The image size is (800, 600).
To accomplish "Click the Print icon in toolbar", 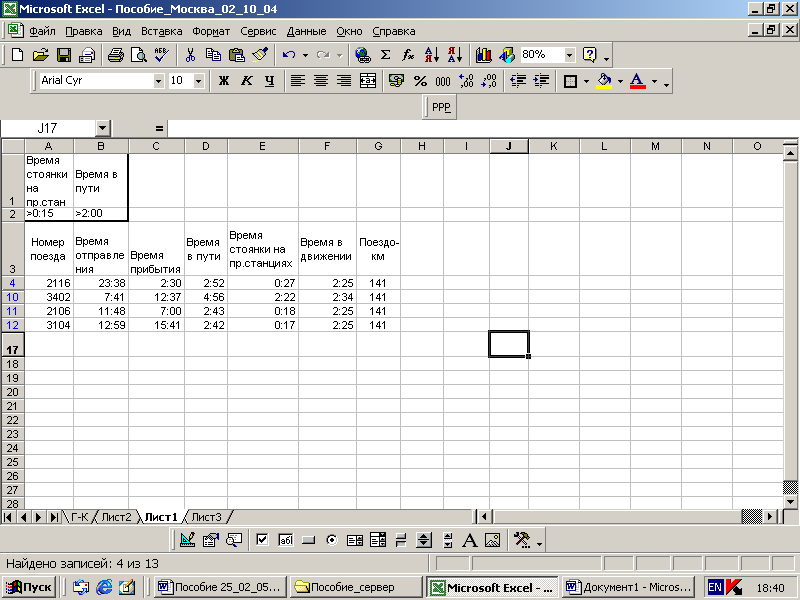I will click(116, 55).
